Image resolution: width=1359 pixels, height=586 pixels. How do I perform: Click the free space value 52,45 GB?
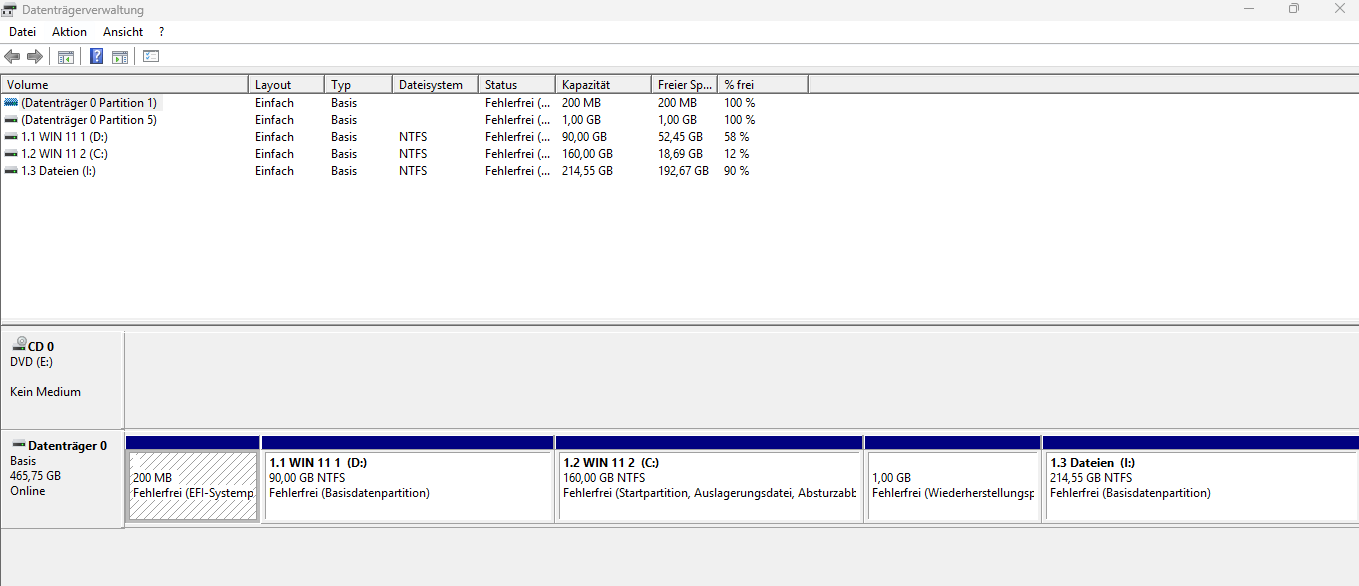coord(680,137)
